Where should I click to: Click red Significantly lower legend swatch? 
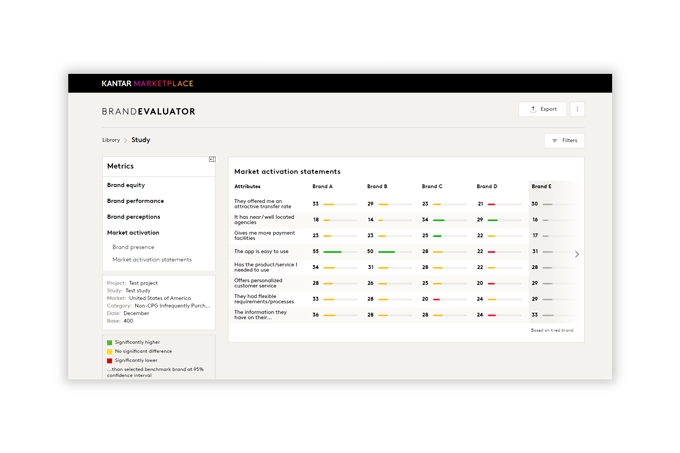point(110,359)
